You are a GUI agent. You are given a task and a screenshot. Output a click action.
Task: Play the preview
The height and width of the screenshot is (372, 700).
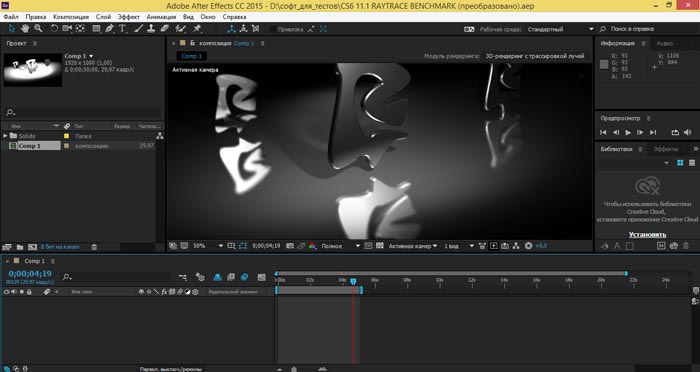[x=628, y=132]
